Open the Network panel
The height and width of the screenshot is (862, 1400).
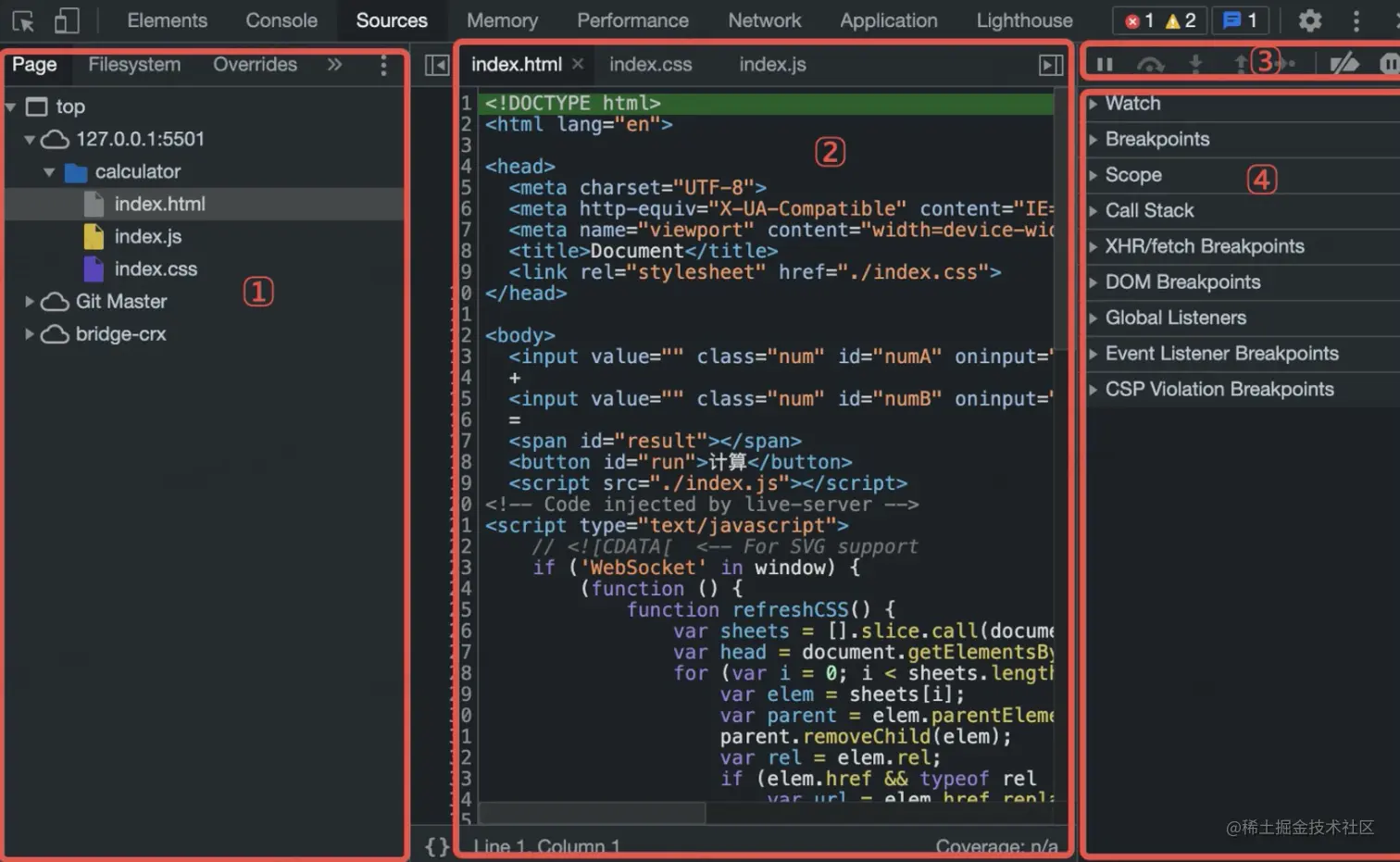click(764, 20)
